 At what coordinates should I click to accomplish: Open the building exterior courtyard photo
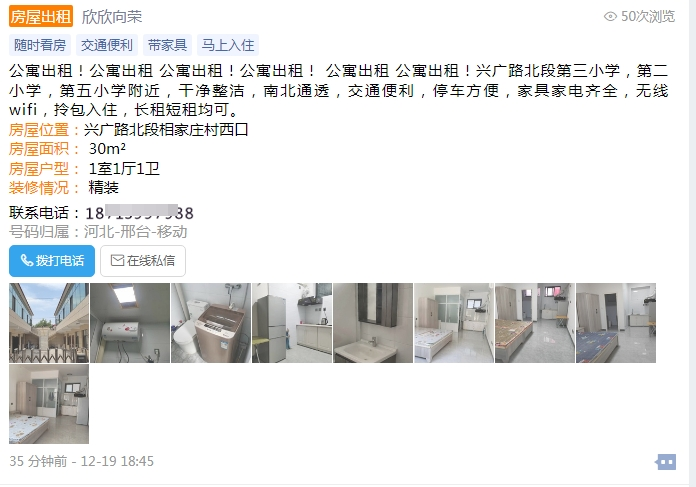[49, 323]
